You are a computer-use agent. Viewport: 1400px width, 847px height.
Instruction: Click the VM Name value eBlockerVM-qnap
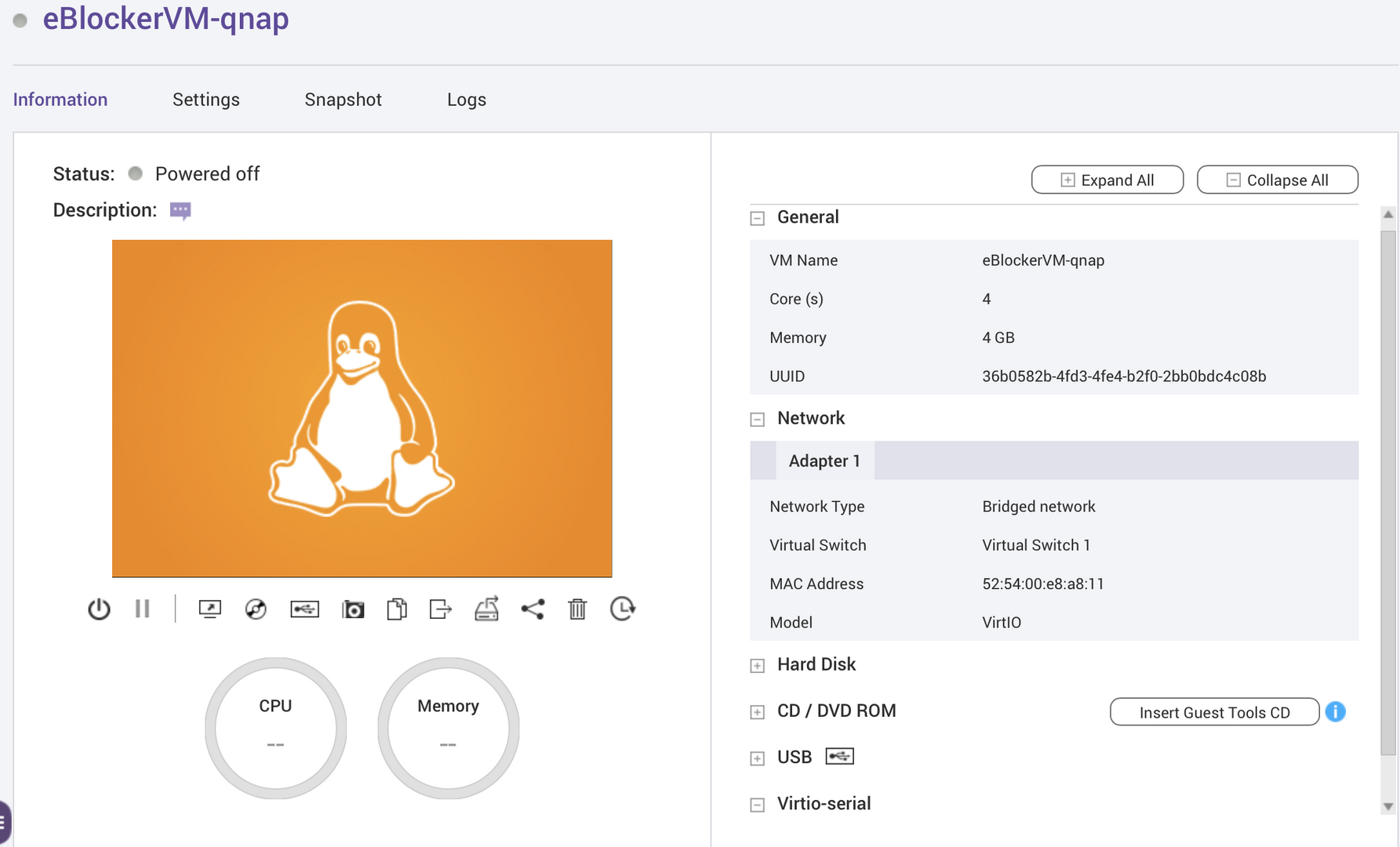tap(1043, 260)
